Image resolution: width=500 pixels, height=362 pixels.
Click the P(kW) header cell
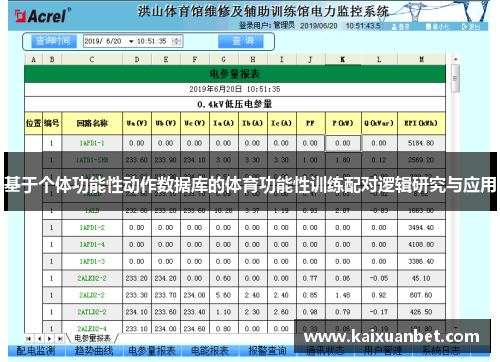[x=343, y=123]
